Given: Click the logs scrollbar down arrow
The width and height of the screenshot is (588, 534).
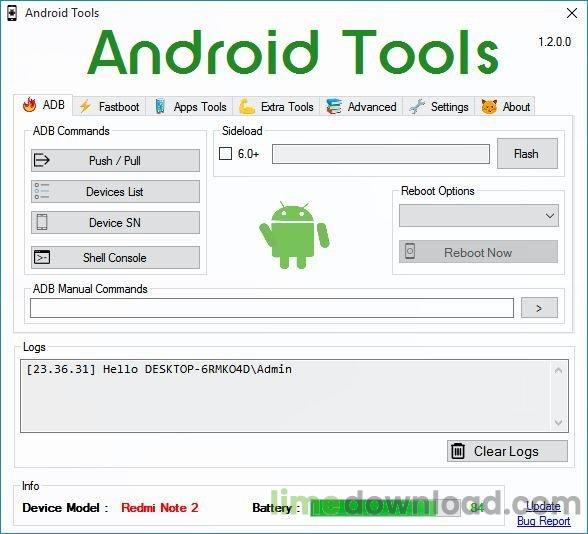Looking at the screenshot, I should point(558,423).
